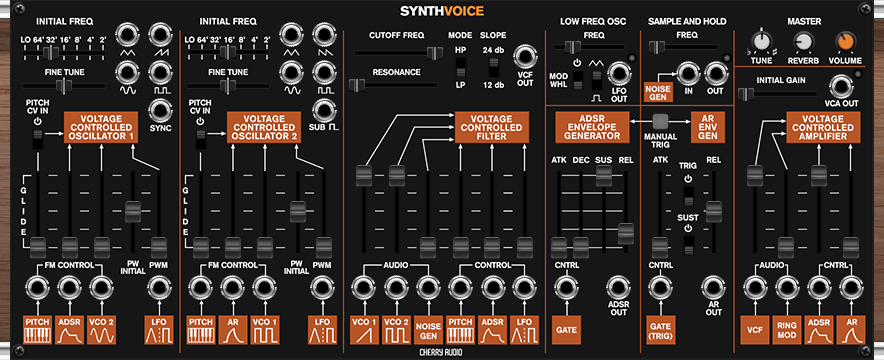Click Oscillator 2 PWM slider handle

pos(324,247)
